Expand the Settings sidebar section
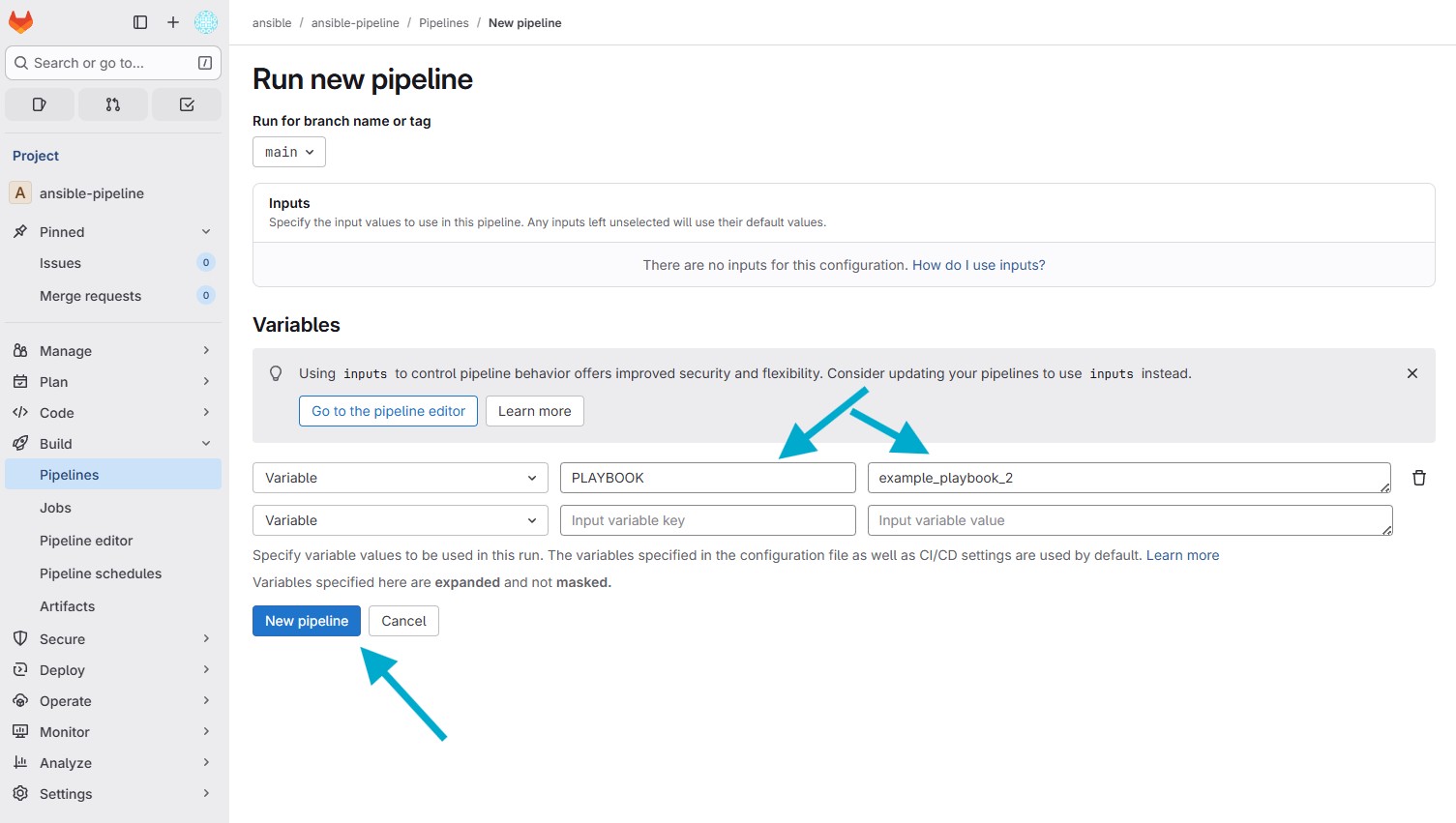 206,794
